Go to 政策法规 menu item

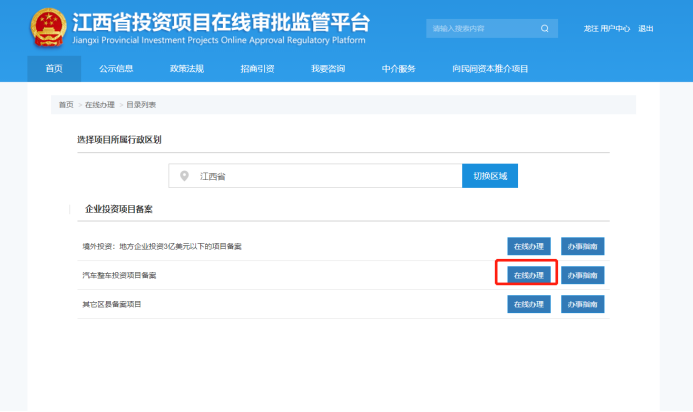pyautogui.click(x=186, y=68)
